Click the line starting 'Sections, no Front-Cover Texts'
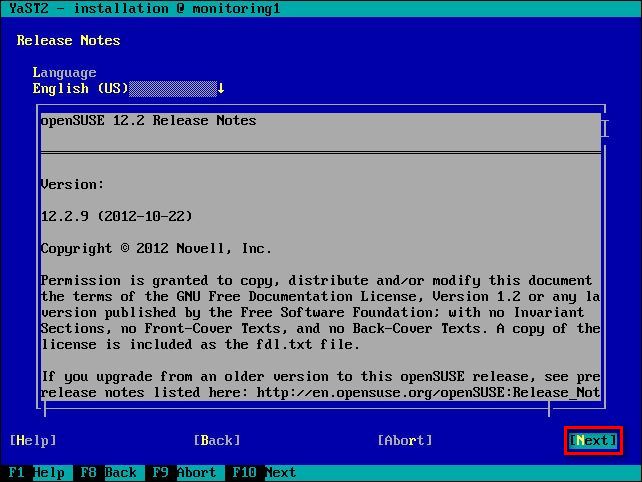This screenshot has height=482, width=642. pyautogui.click(x=321, y=328)
